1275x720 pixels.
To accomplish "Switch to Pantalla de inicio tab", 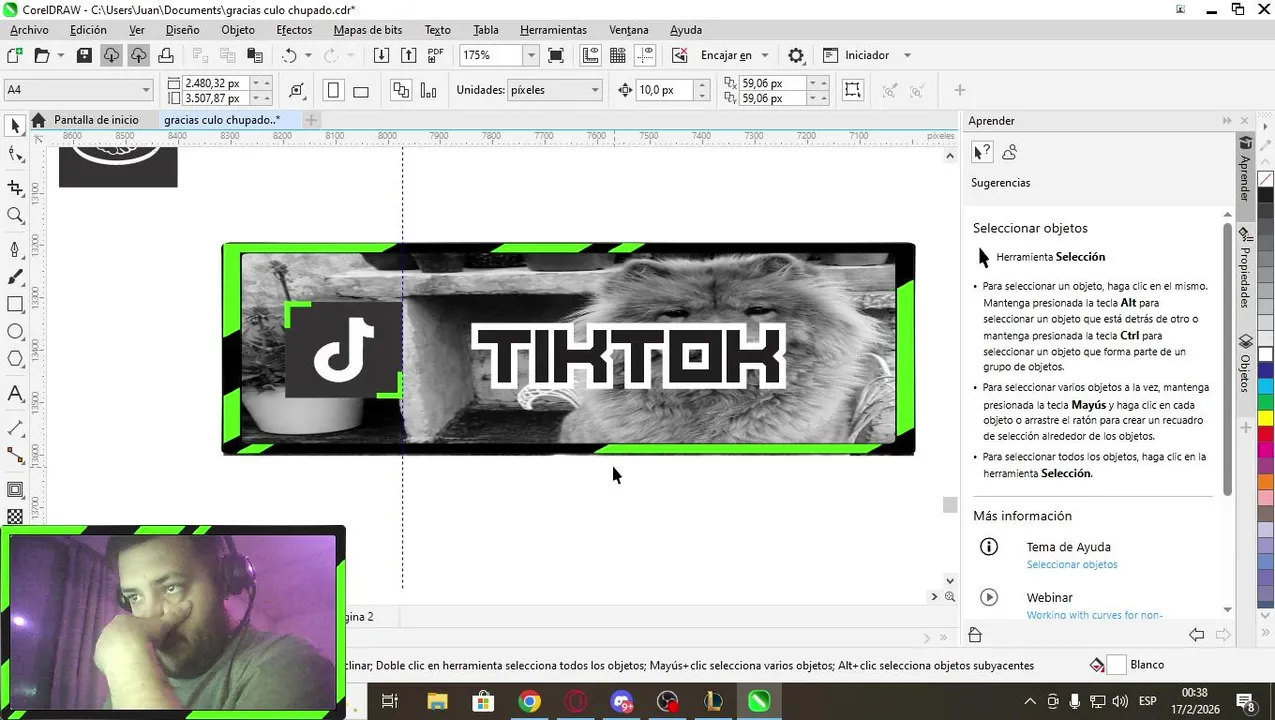I will point(96,120).
